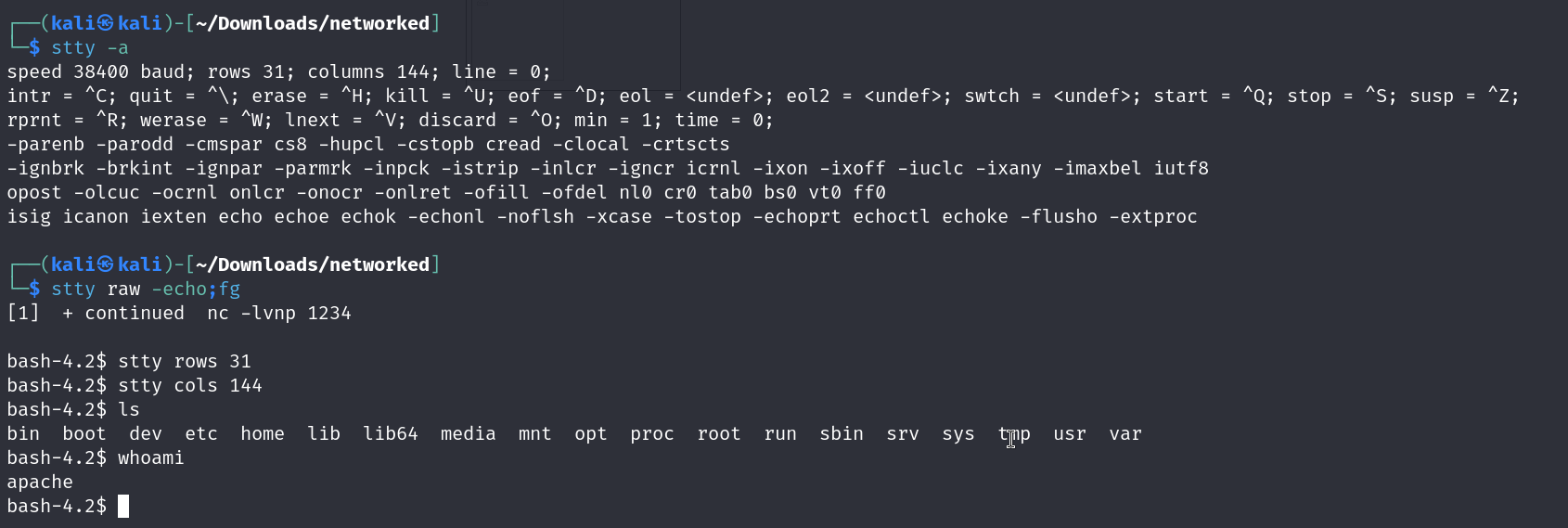Click the terminal cursor block at the last prompt
Viewport: 1568px width, 528px height.
[123, 506]
